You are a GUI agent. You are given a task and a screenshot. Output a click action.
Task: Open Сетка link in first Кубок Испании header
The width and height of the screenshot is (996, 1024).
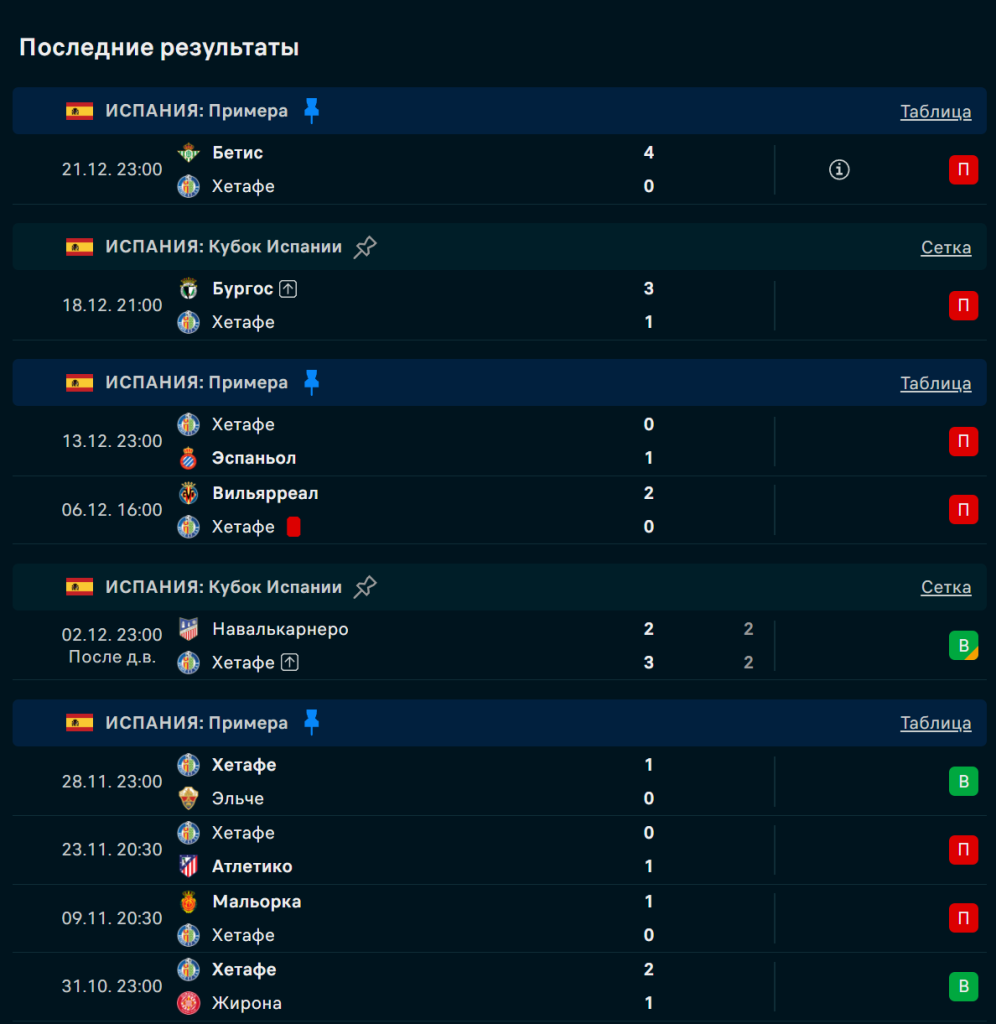(945, 247)
